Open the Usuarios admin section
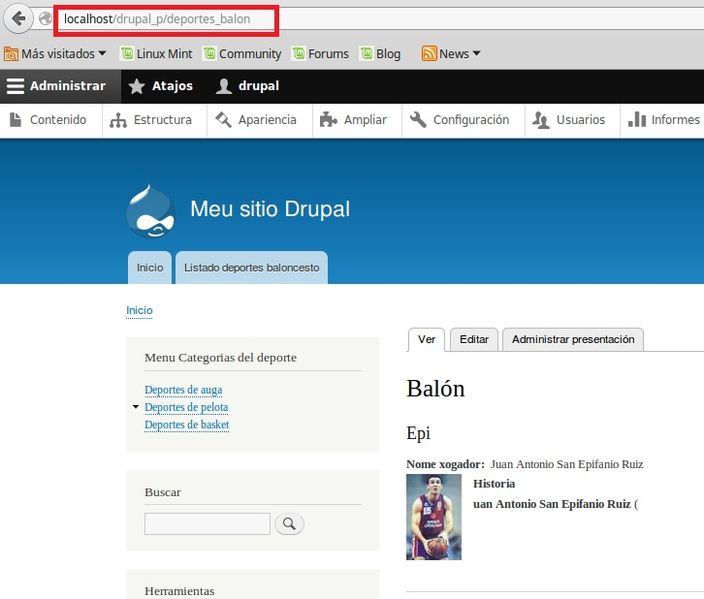The image size is (704, 599). coord(569,120)
